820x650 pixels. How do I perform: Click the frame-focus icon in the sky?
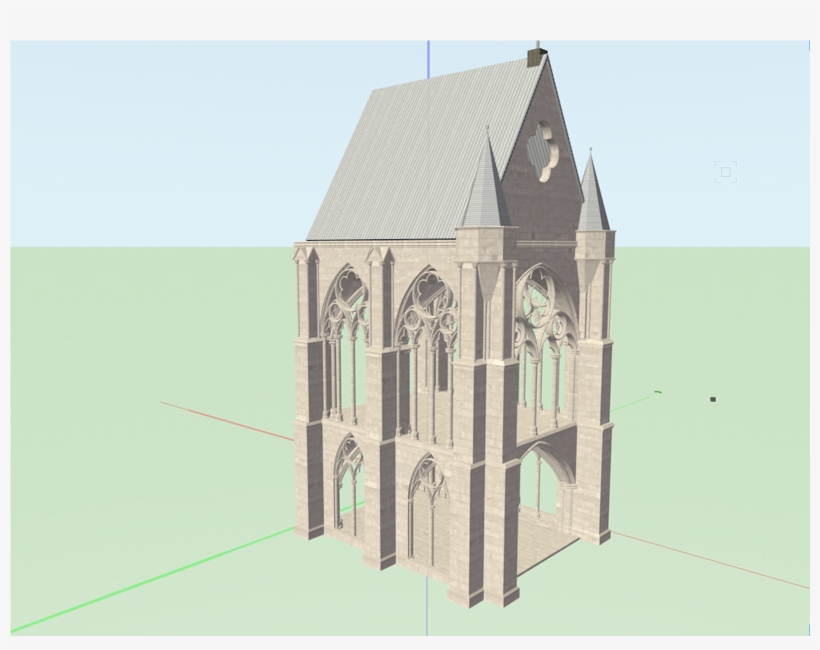point(726,172)
